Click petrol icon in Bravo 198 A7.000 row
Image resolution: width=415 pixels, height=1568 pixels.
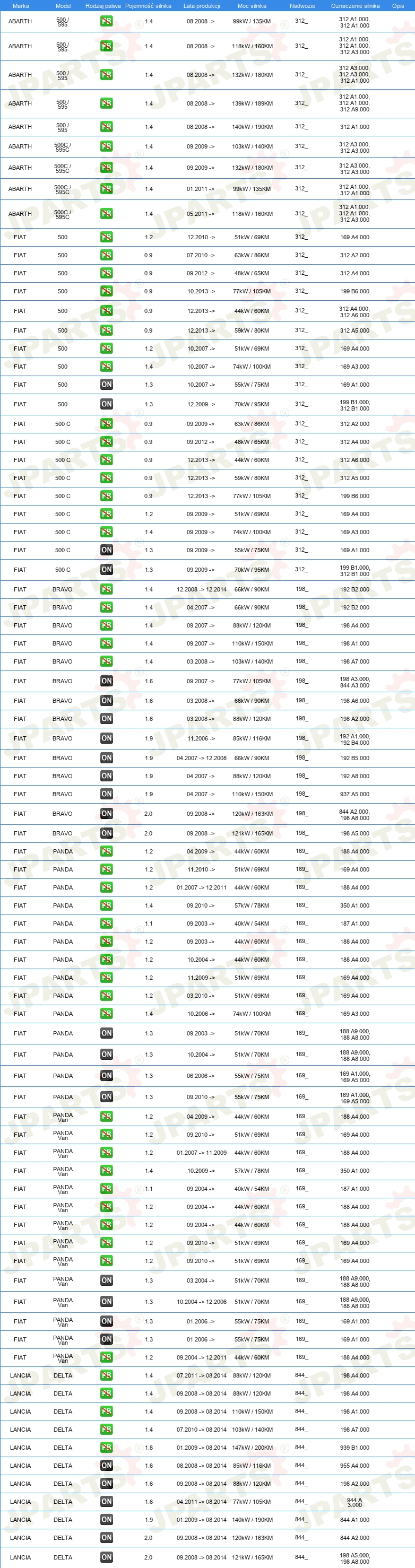(x=107, y=661)
